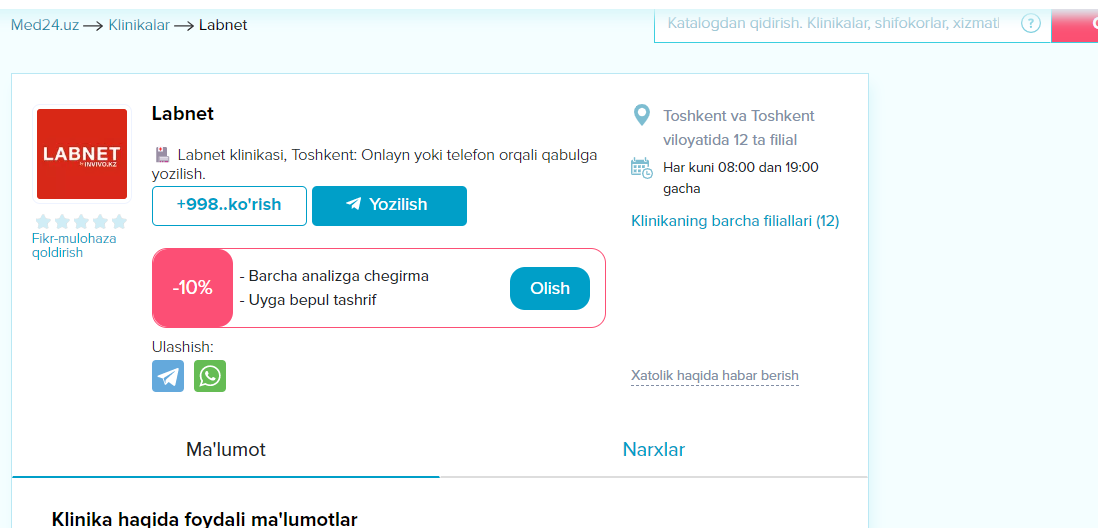Image resolution: width=1098 pixels, height=528 pixels.
Task: Click the calendar clock schedule icon
Action: tap(641, 168)
